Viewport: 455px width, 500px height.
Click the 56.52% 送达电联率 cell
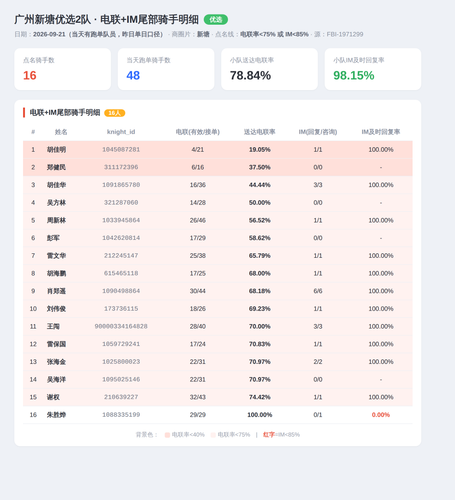click(x=260, y=220)
